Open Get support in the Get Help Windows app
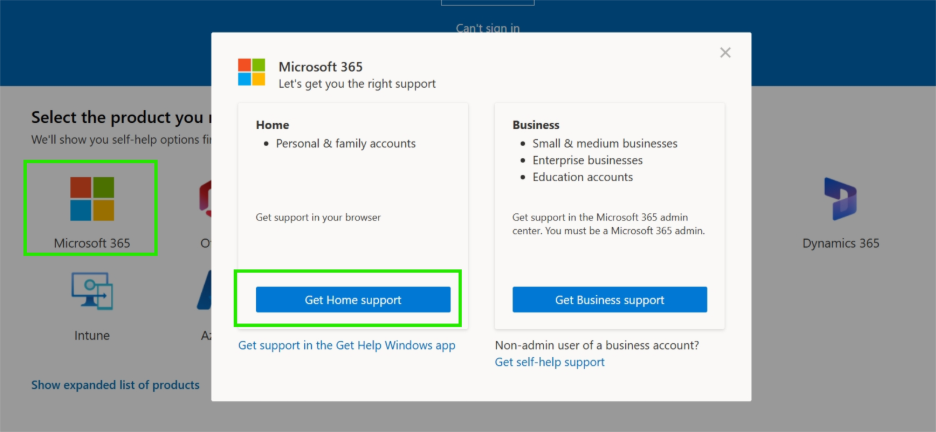The width and height of the screenshot is (936, 432). coord(347,345)
